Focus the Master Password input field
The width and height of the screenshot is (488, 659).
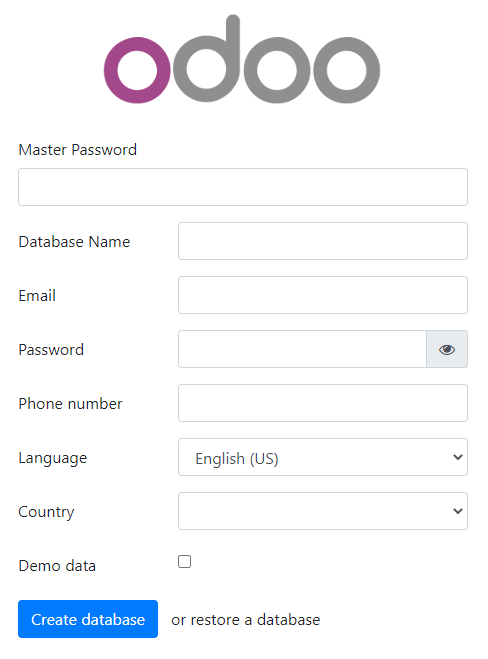[x=243, y=187]
